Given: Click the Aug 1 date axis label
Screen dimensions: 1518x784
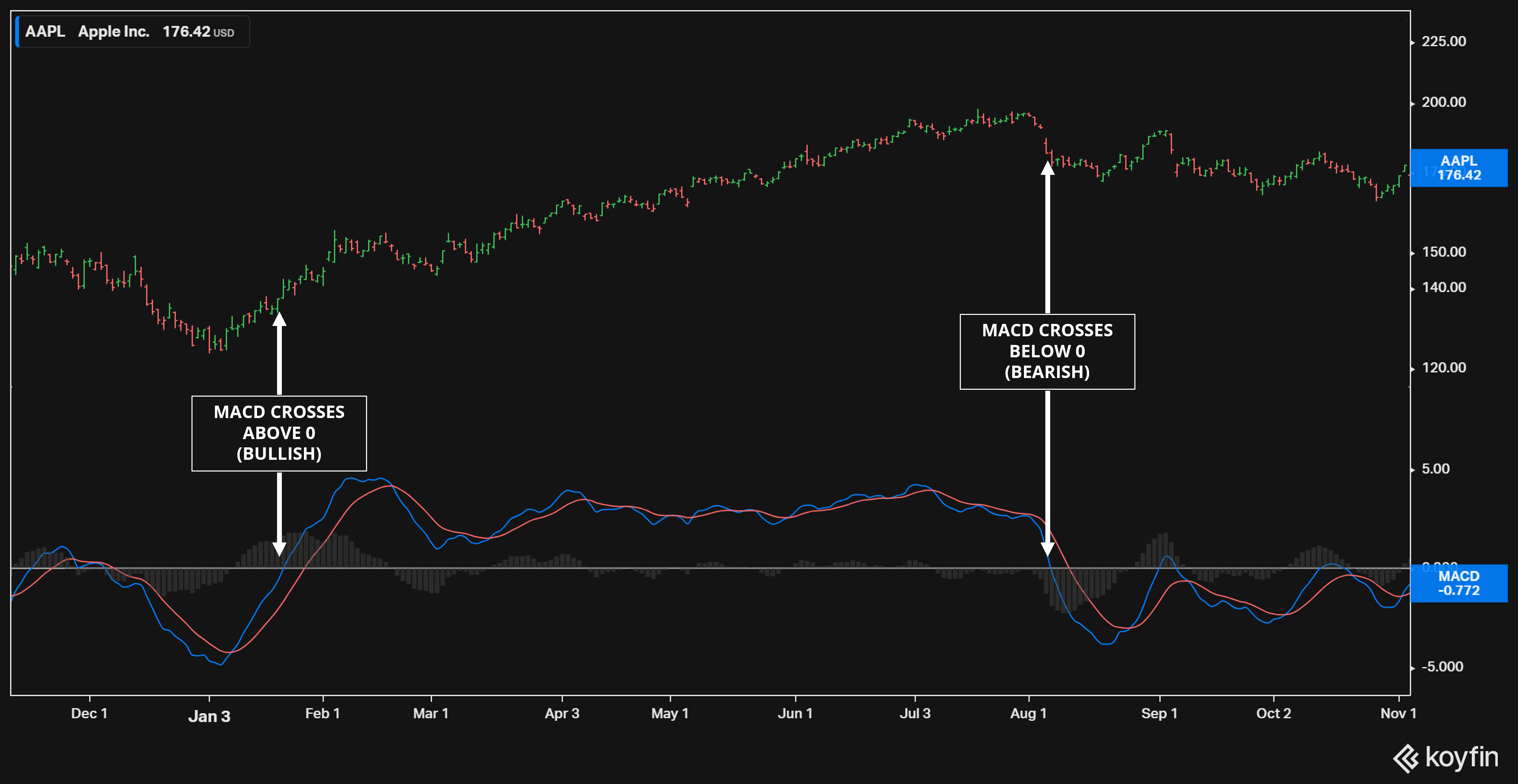Looking at the screenshot, I should pos(1028,713).
